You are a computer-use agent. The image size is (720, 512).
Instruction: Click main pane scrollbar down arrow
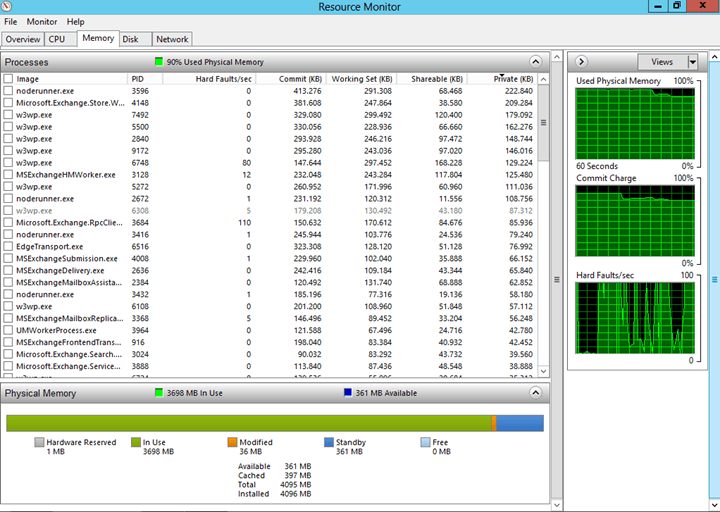point(557,506)
